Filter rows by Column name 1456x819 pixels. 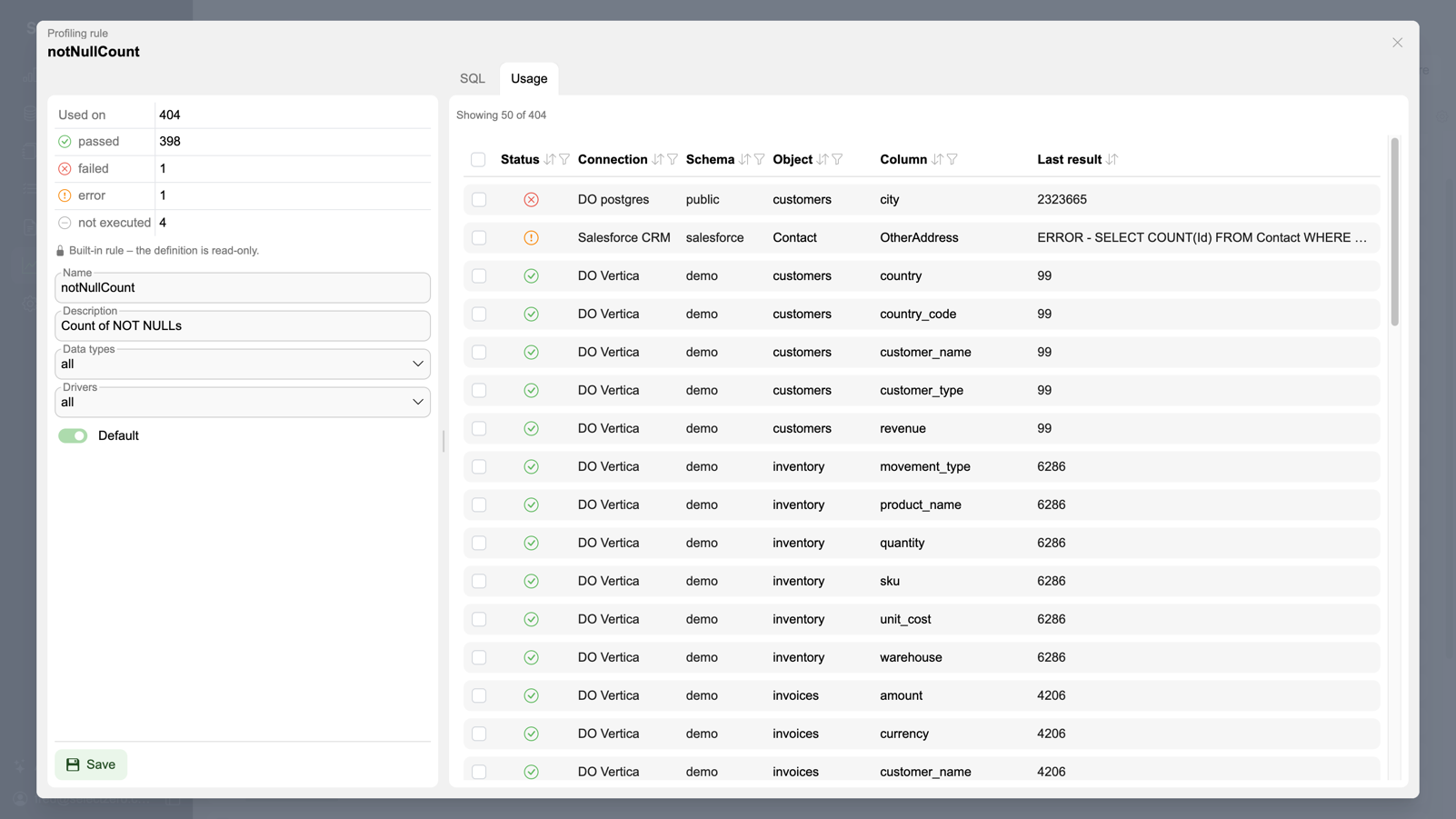pos(952,159)
